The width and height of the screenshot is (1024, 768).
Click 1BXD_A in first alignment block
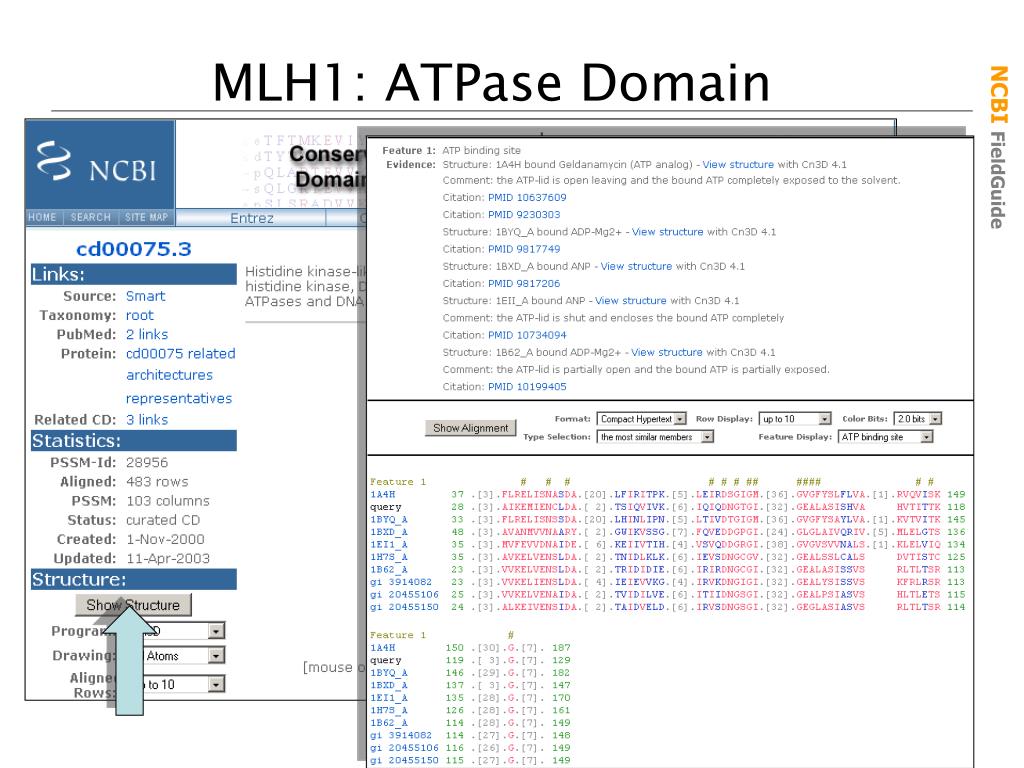click(389, 532)
